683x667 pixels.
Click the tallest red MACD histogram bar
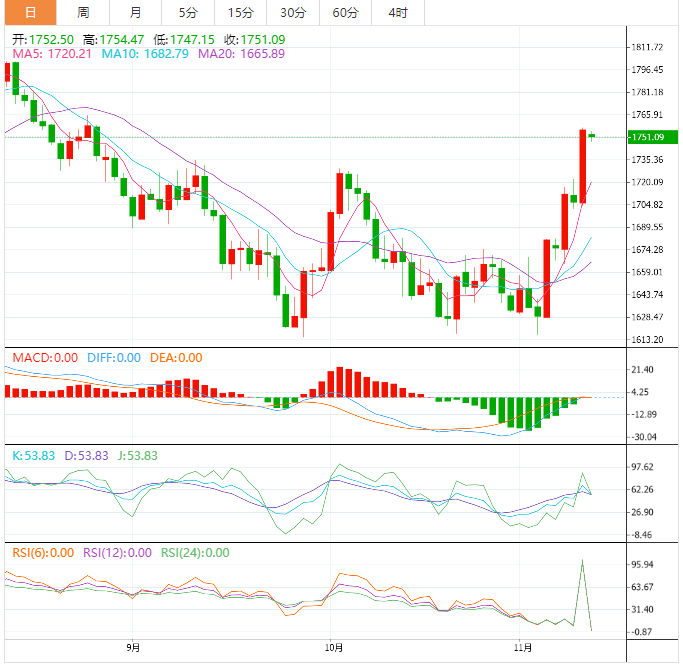340,382
